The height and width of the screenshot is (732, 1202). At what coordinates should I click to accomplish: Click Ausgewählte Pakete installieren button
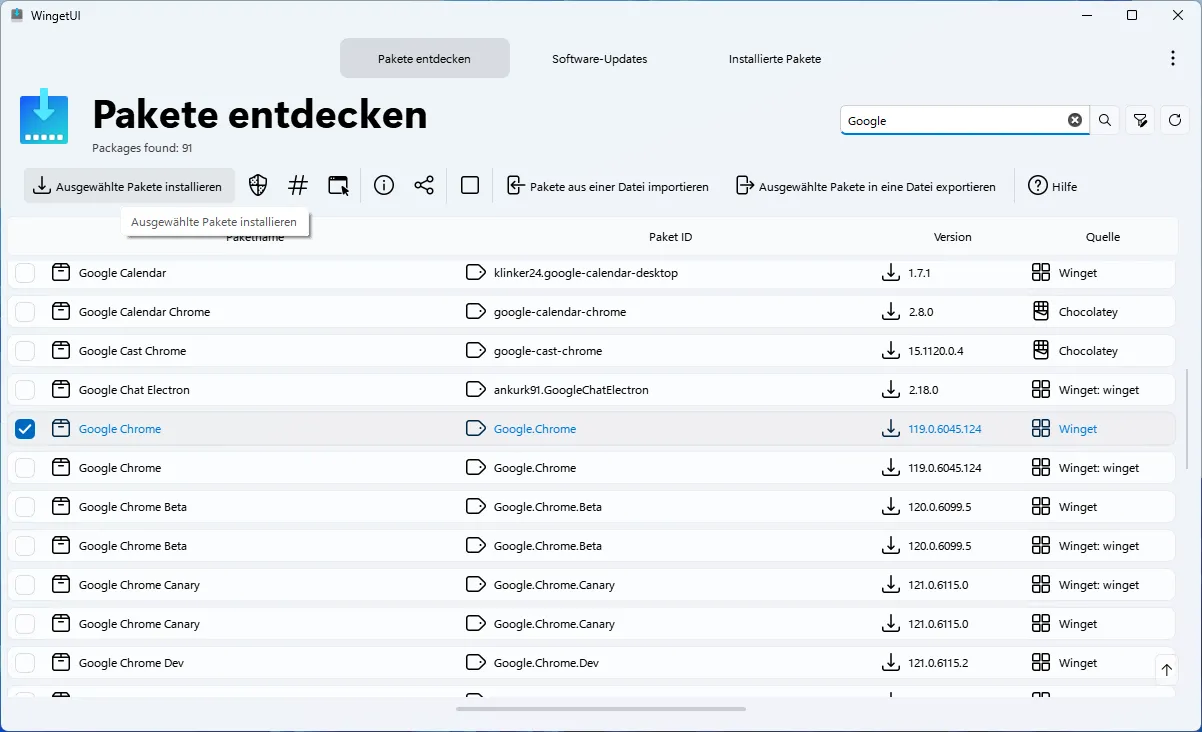[x=129, y=186]
